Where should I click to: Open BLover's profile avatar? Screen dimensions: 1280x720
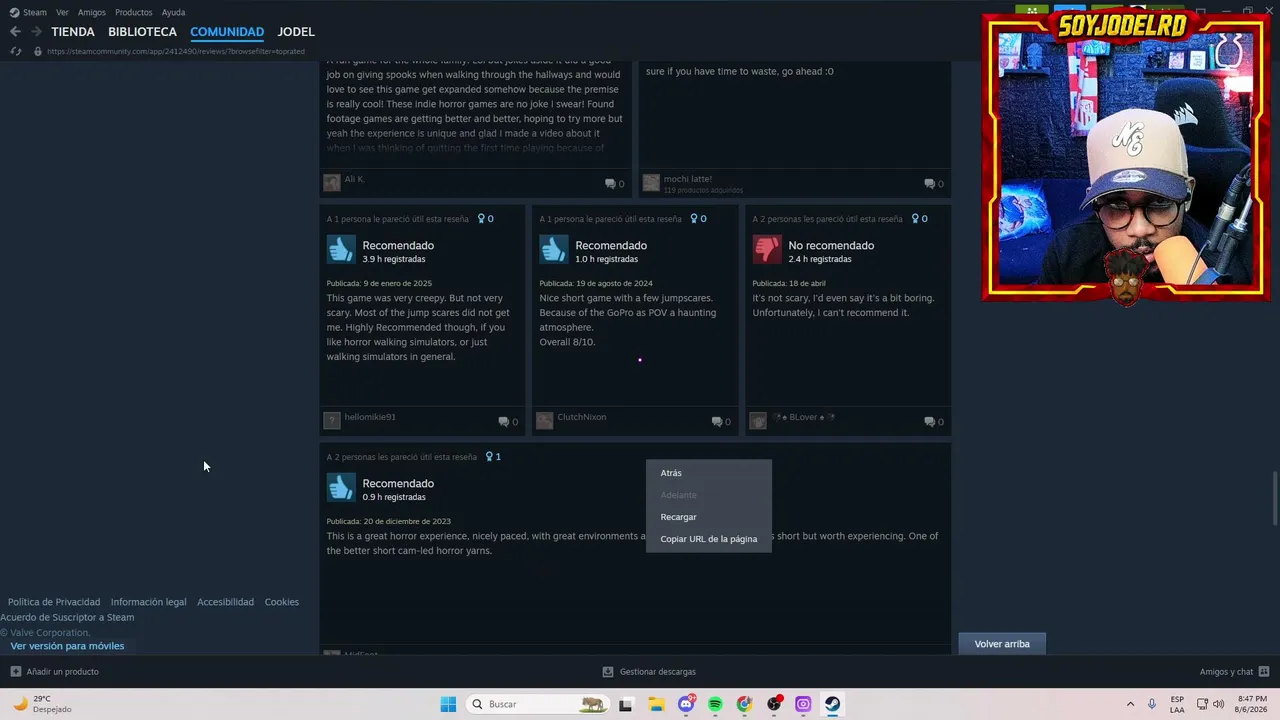click(758, 421)
